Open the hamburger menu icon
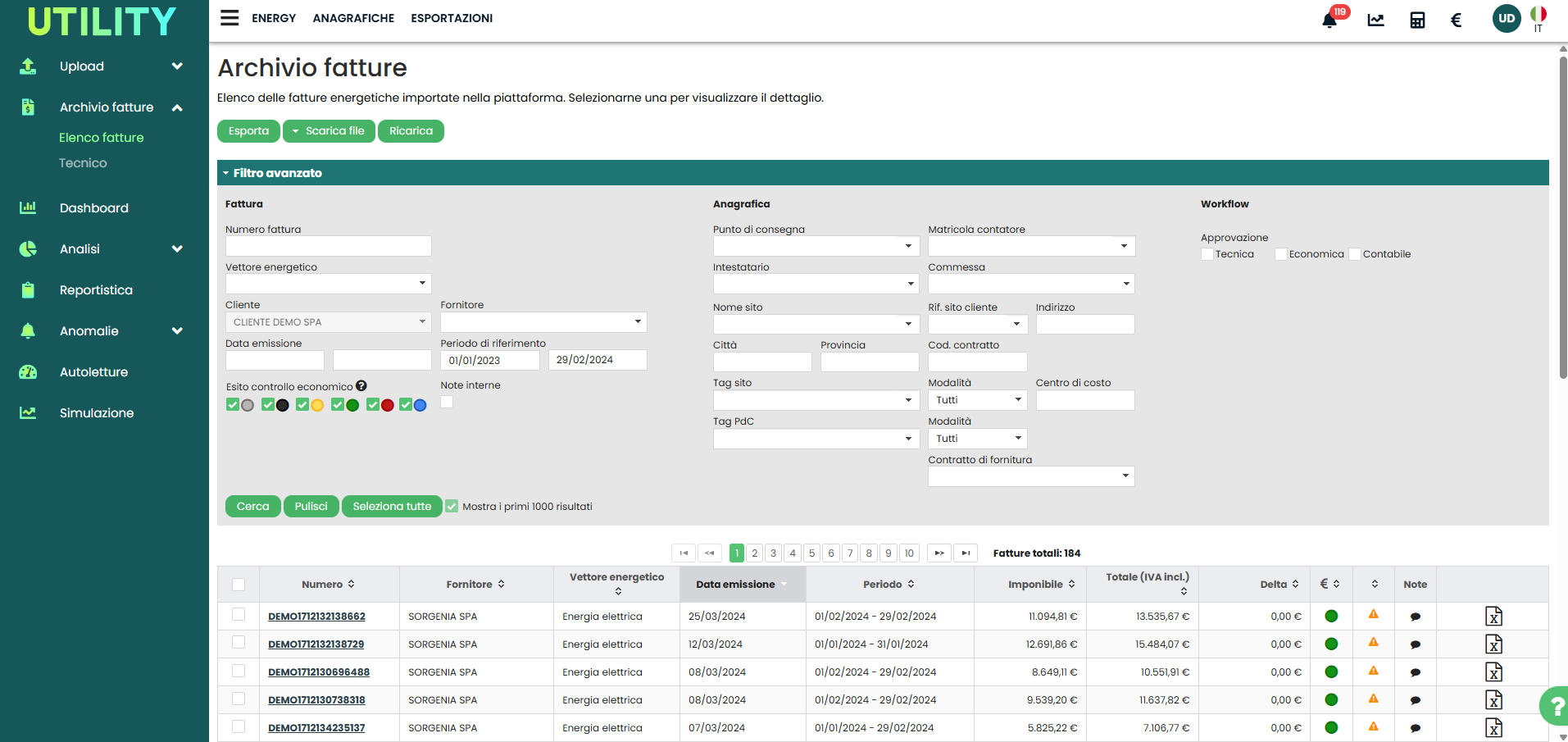The width and height of the screenshot is (1568, 742). click(x=230, y=18)
